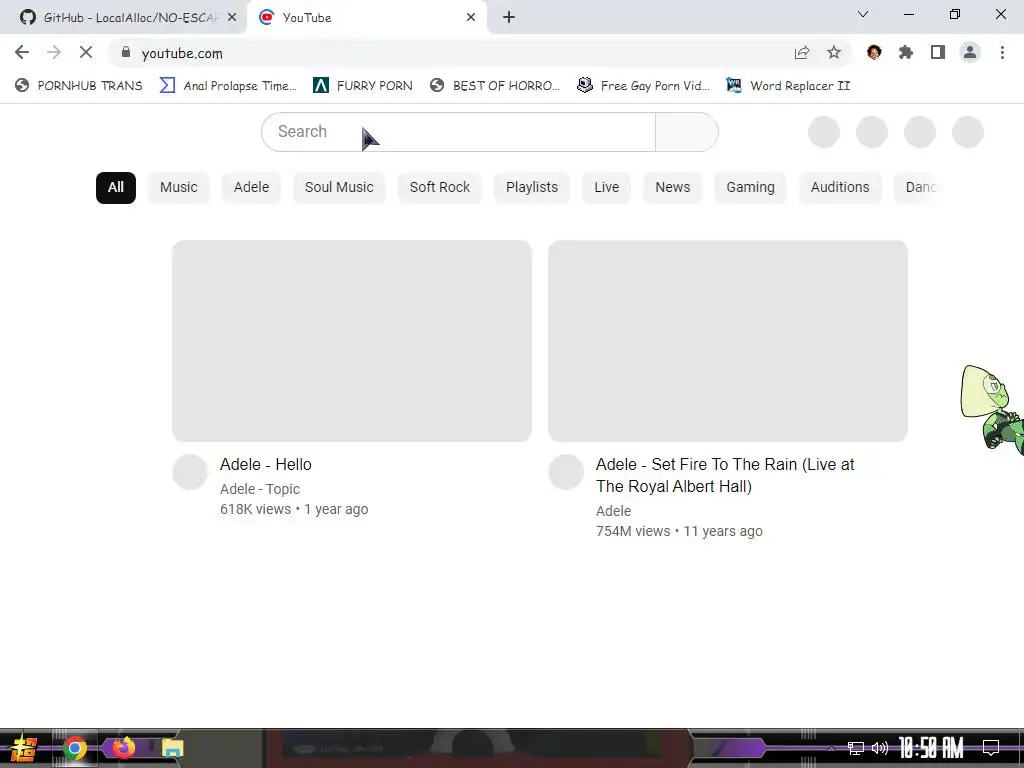Open File Explorer from the taskbar

coord(172,748)
